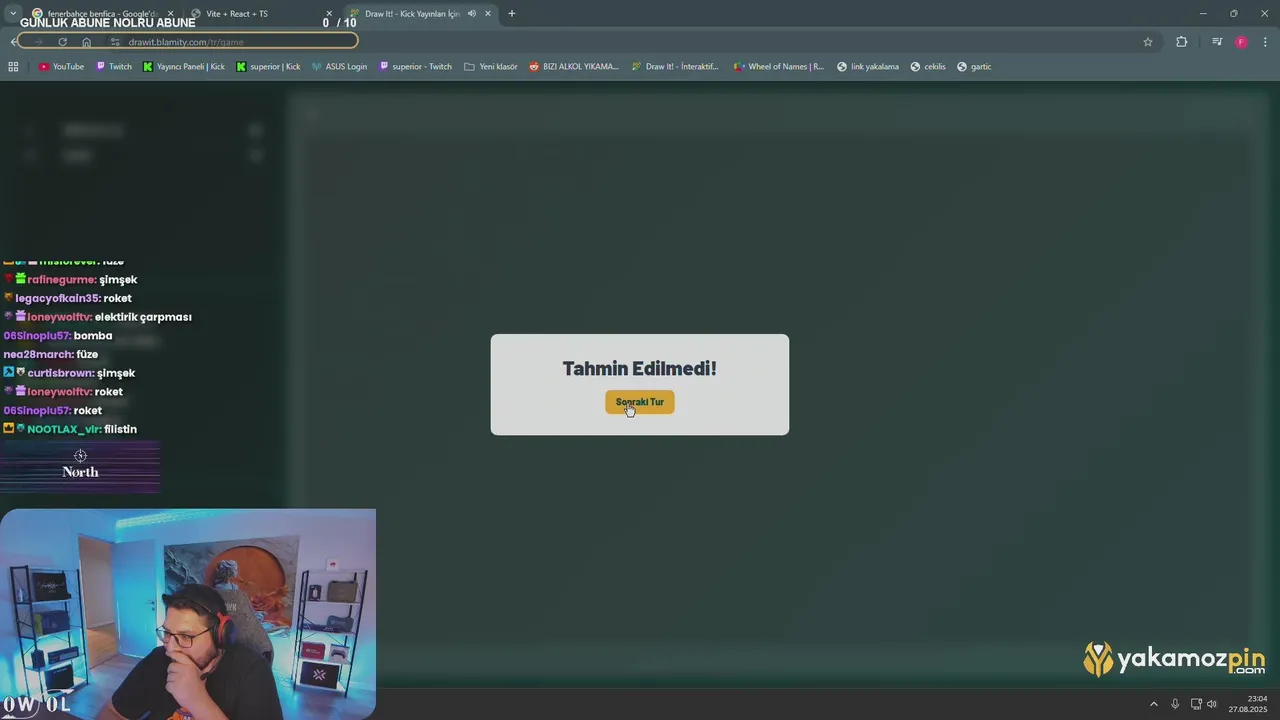Image resolution: width=1280 pixels, height=720 pixels.
Task: Switch to the fenerbahçe benfica Google tab
Action: [x=100, y=14]
